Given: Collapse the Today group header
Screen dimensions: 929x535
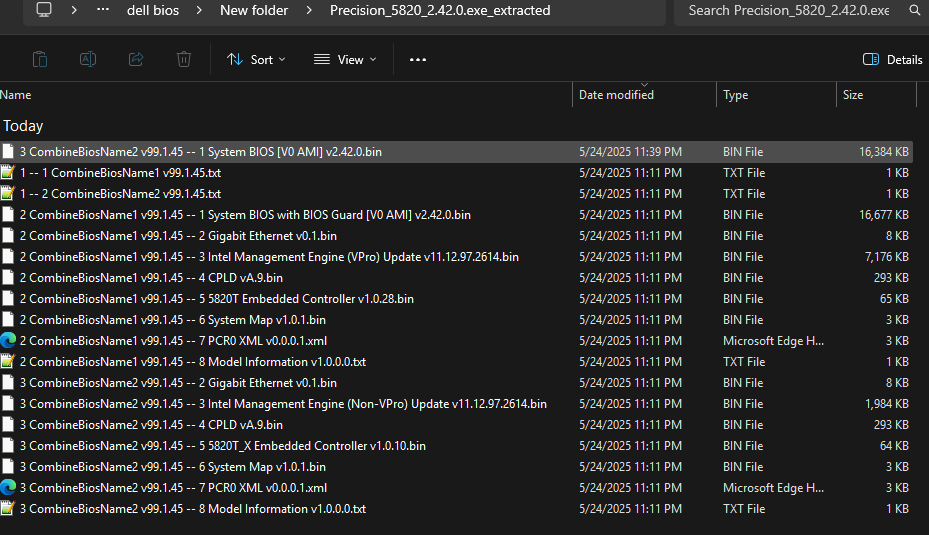Looking at the screenshot, I should [23, 126].
